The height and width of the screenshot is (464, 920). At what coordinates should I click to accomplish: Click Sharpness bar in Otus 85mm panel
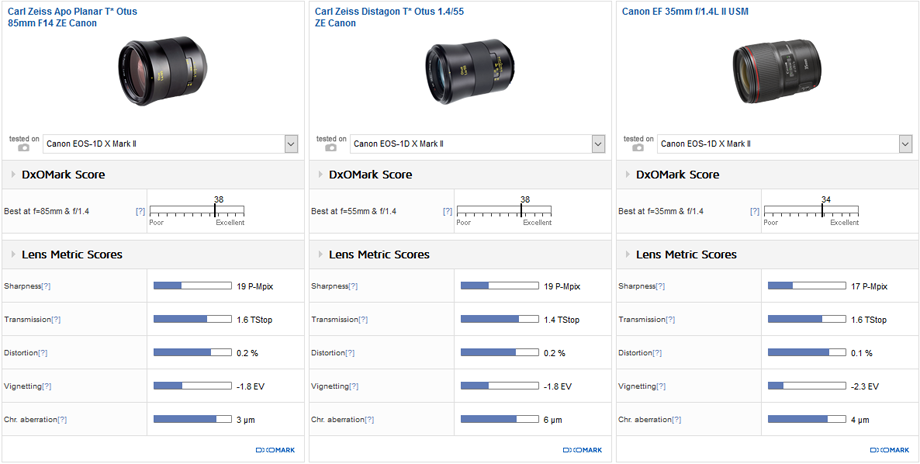(x=192, y=286)
